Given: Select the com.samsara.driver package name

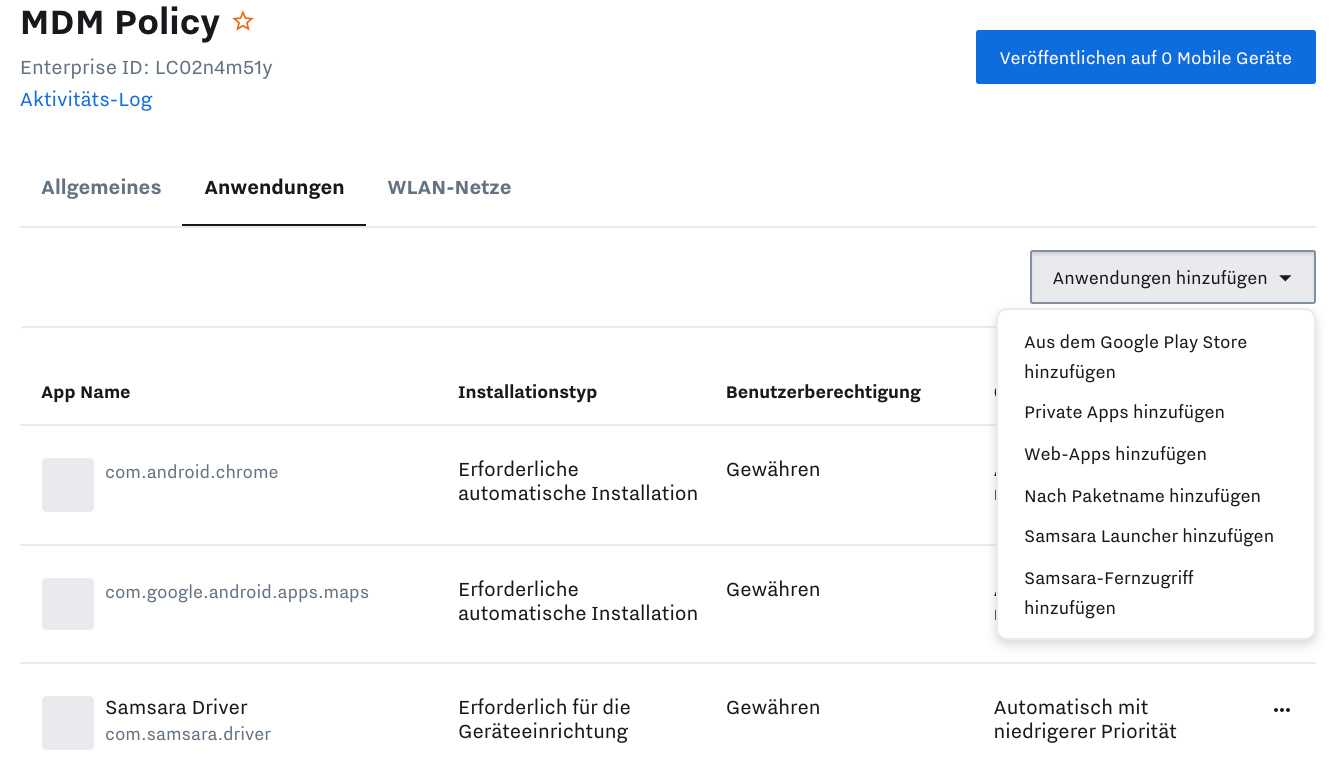Looking at the screenshot, I should 188,734.
